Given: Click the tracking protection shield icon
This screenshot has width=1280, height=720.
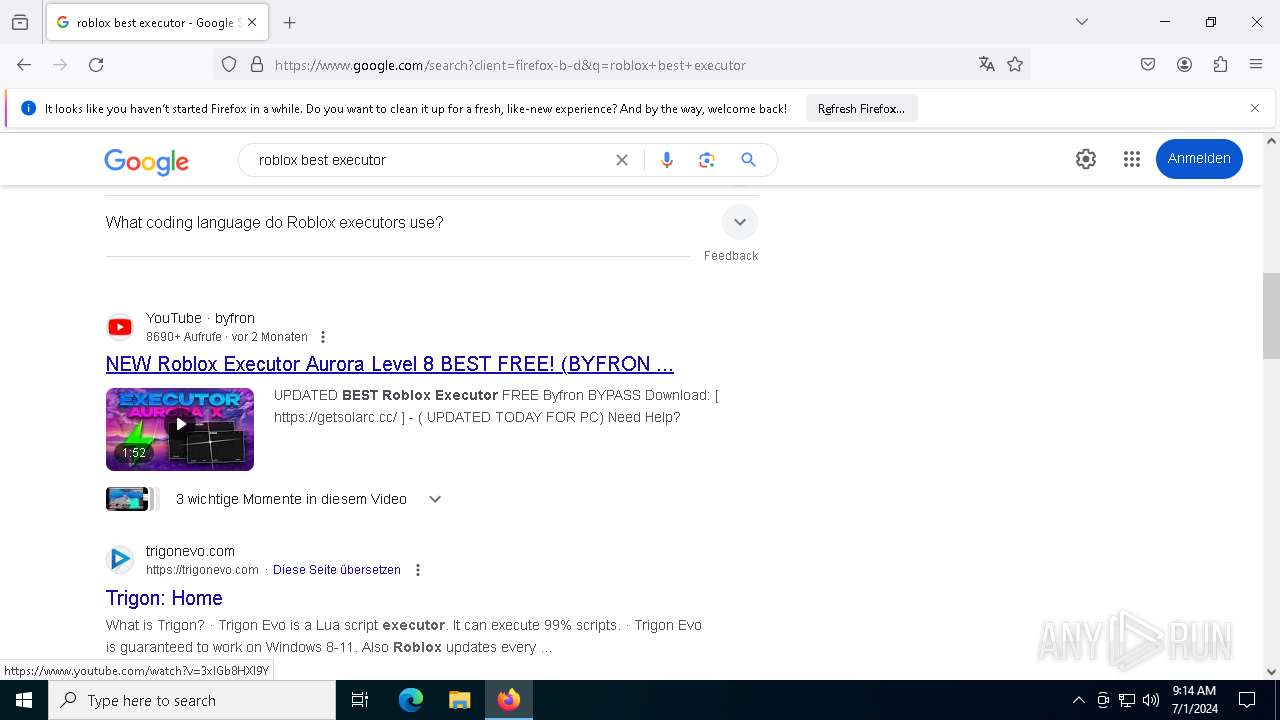Looking at the screenshot, I should [229, 65].
